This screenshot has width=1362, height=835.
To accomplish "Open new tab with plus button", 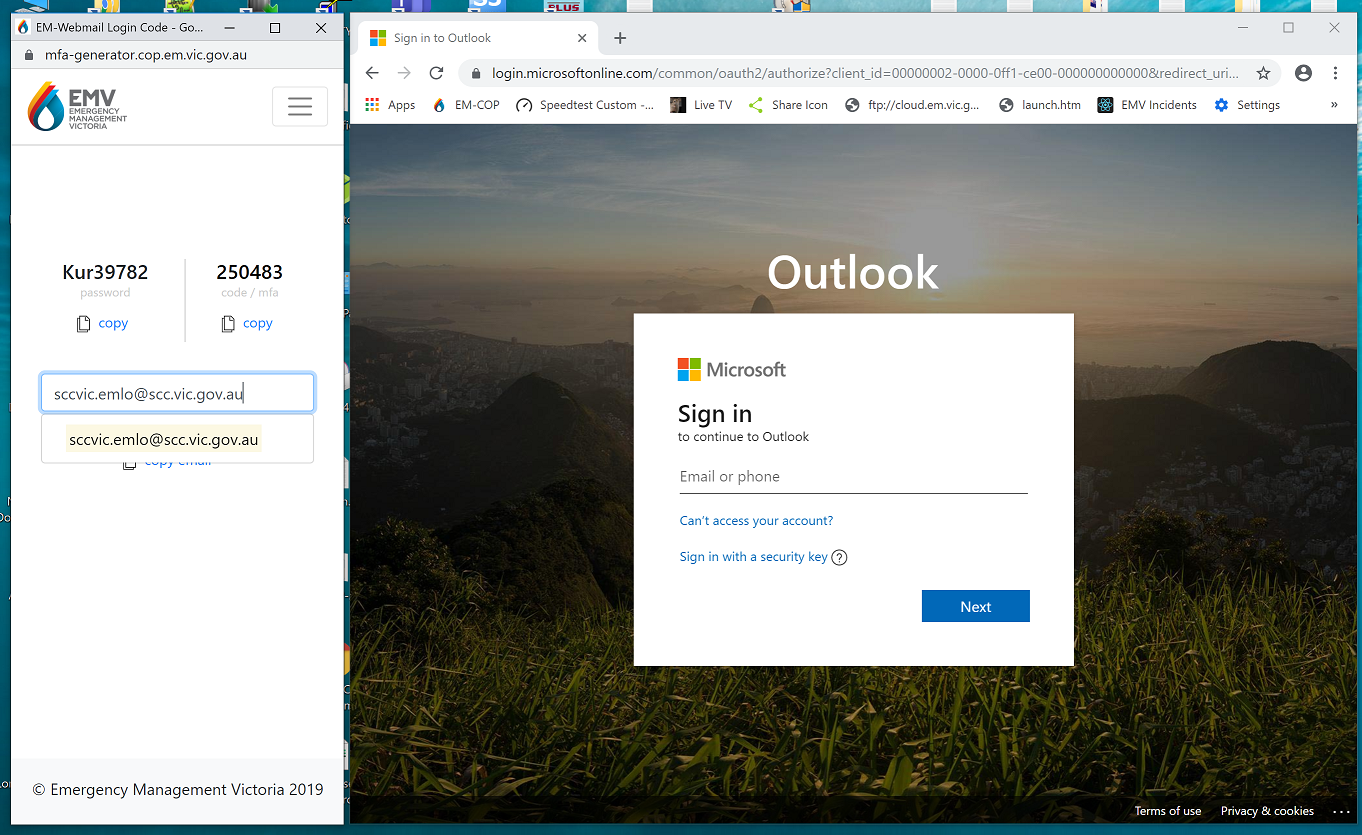I will pyautogui.click(x=620, y=38).
